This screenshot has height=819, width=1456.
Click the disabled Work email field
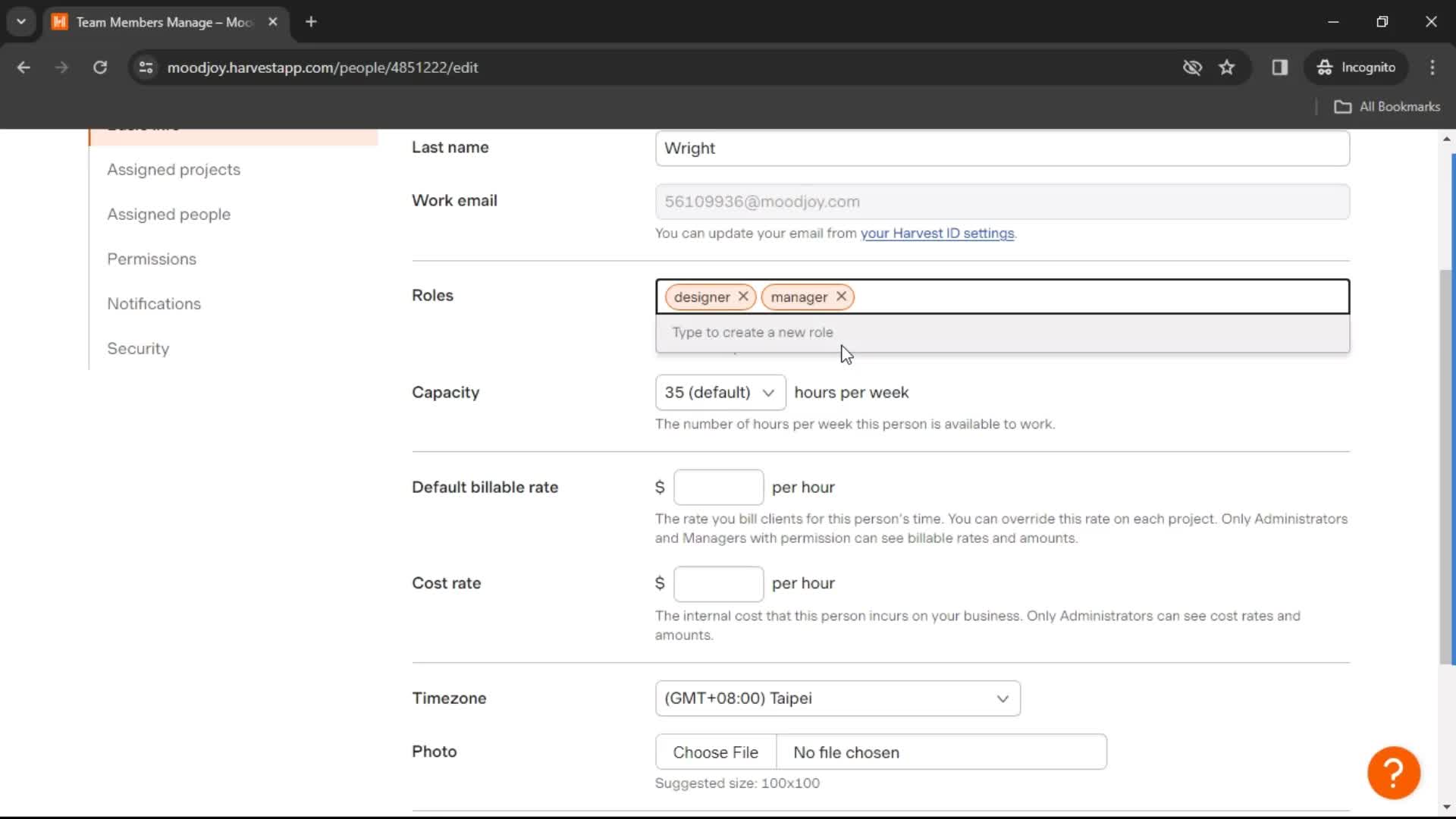[x=1002, y=202]
